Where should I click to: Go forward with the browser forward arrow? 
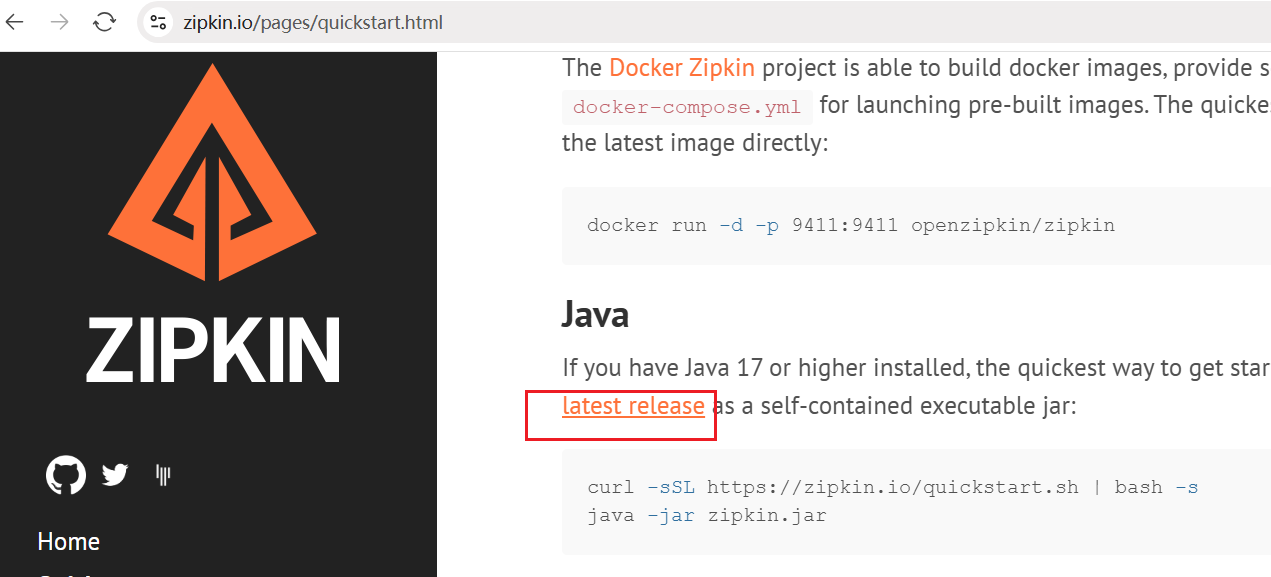point(60,22)
